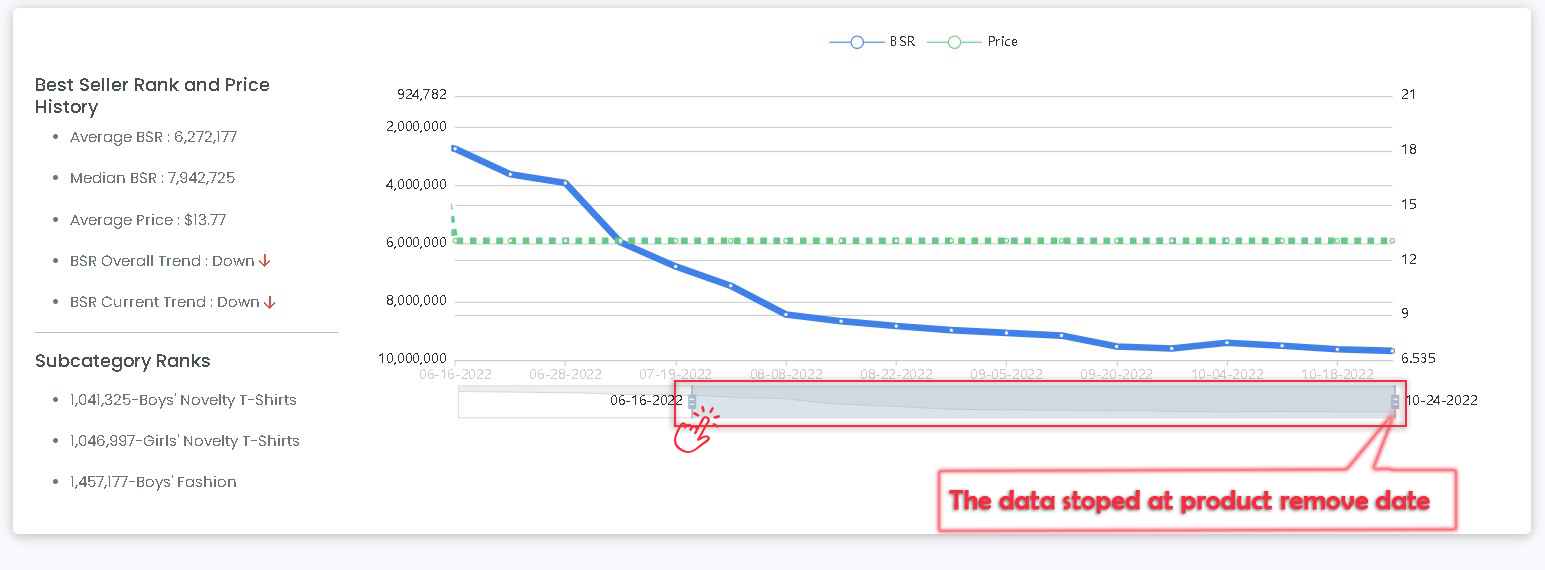Toggle the BSR series in the legend
This screenshot has width=1545, height=570.
pos(872,42)
